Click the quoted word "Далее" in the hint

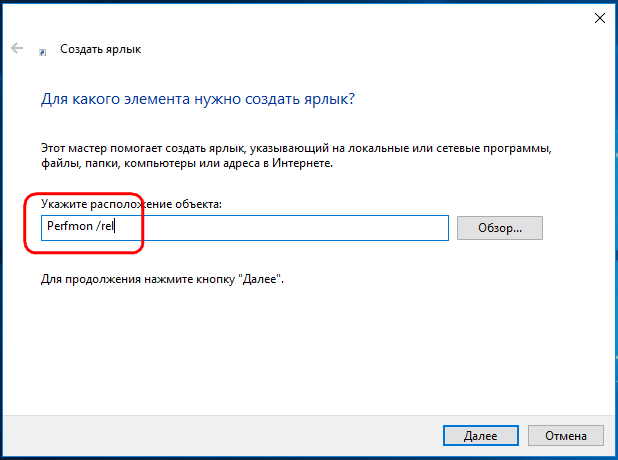point(260,279)
